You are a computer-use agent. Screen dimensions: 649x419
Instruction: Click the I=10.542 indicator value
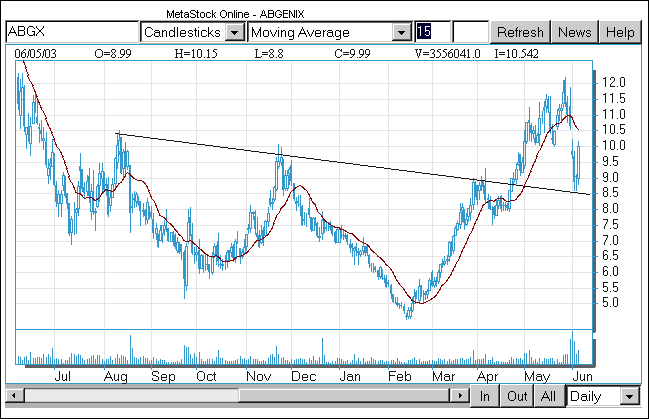(x=516, y=54)
